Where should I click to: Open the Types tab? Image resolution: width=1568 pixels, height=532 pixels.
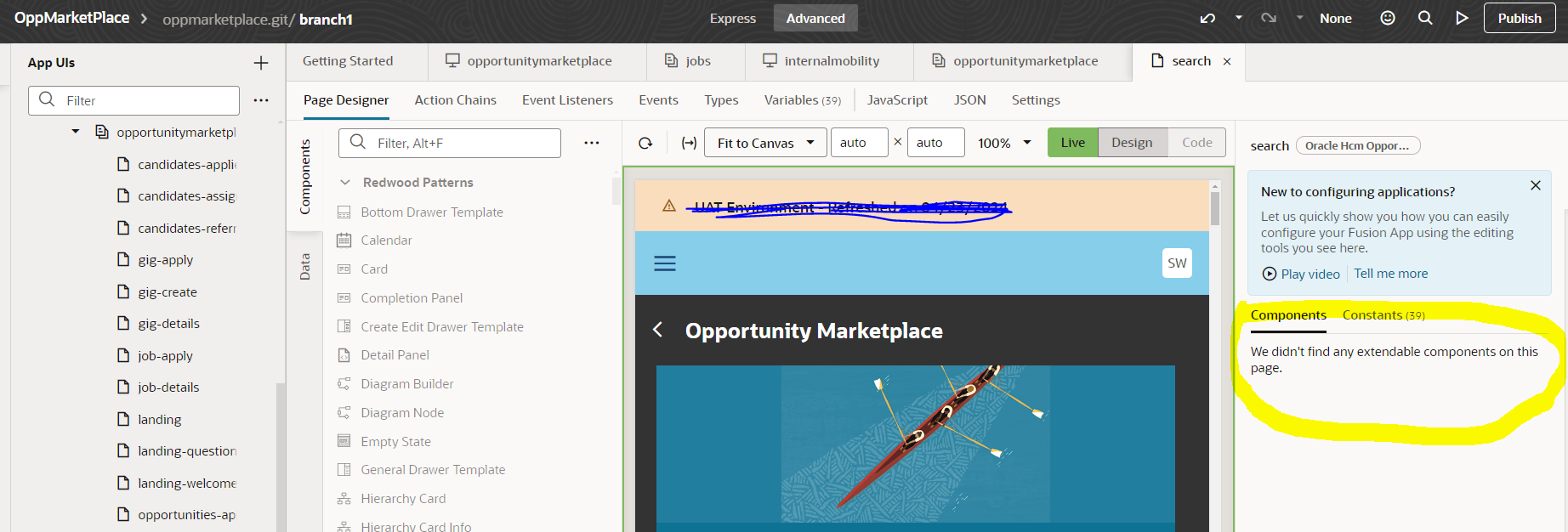tap(721, 100)
